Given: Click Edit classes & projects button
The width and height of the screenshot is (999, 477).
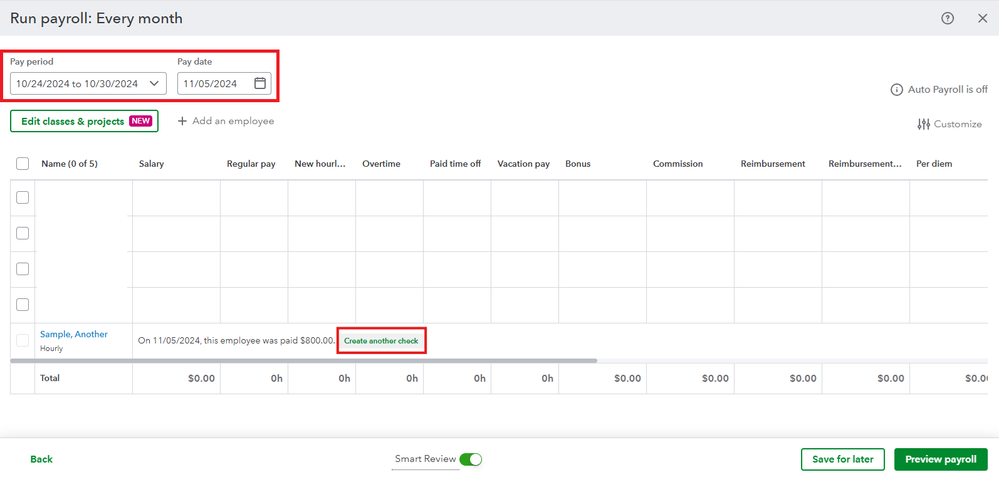Looking at the screenshot, I should pyautogui.click(x=84, y=121).
